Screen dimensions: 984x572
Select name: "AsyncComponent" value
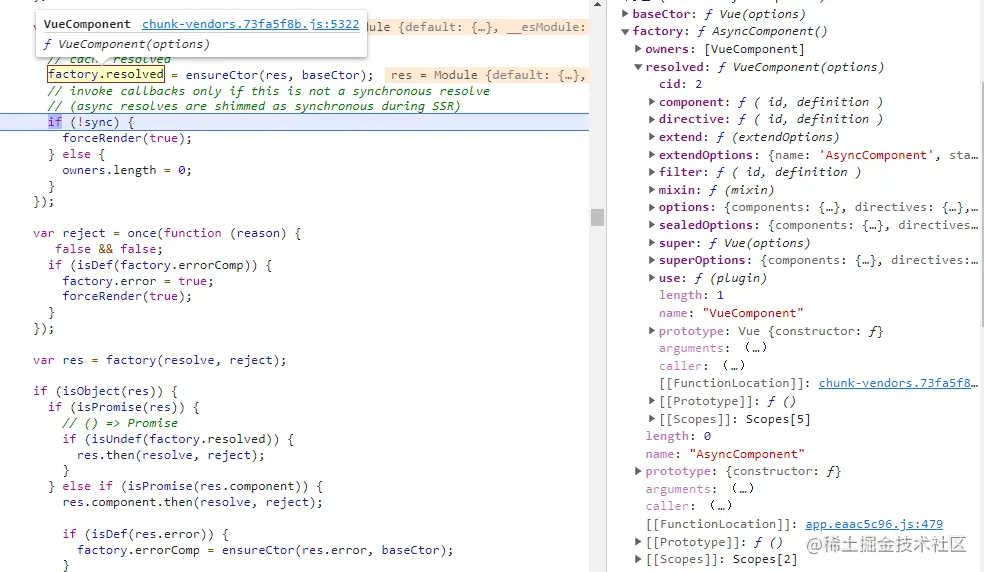click(747, 453)
